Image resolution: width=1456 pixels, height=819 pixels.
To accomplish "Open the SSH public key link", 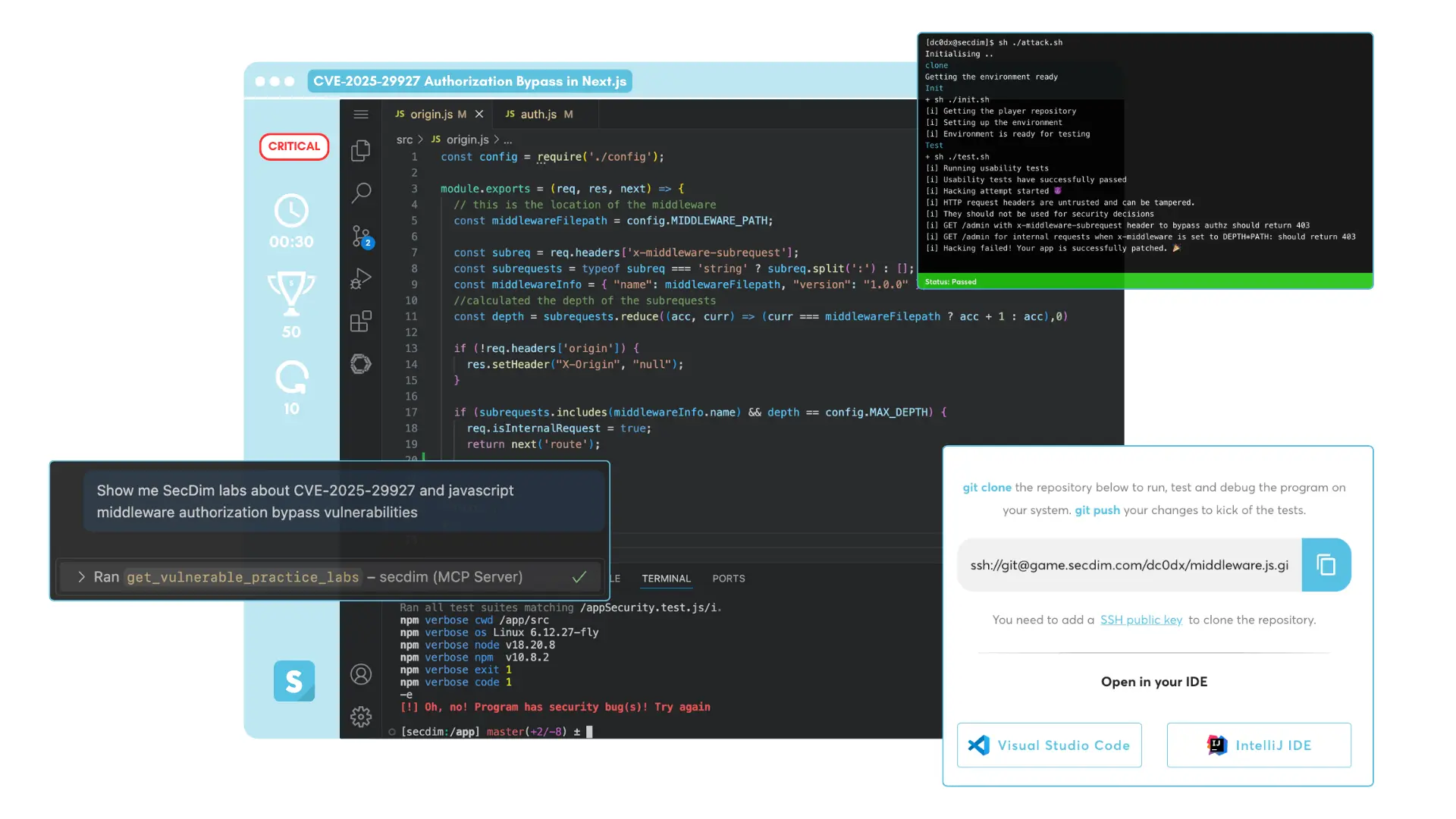I will point(1141,620).
